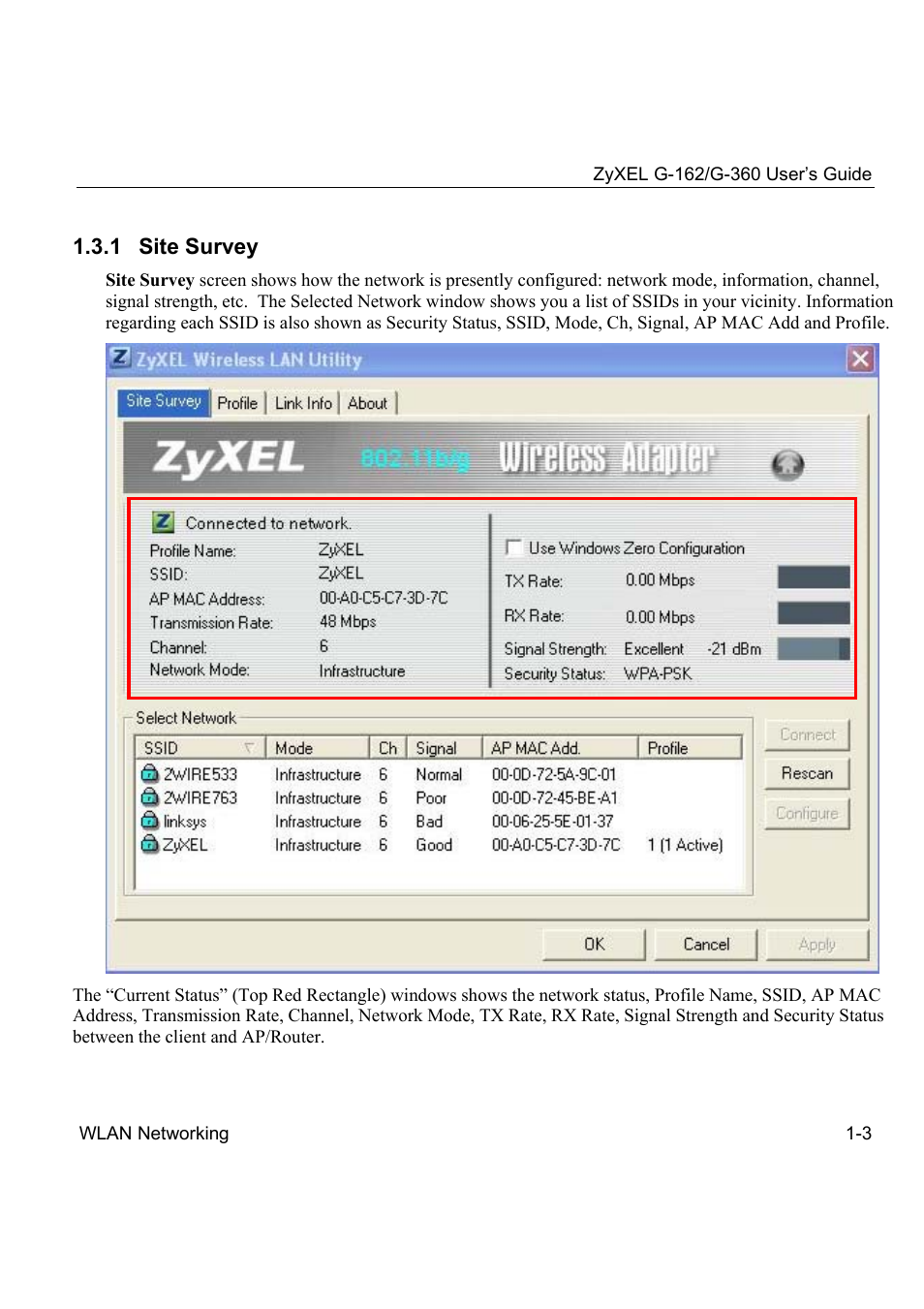
Task: Click the 'Poor' signal cell
Action: (431, 797)
